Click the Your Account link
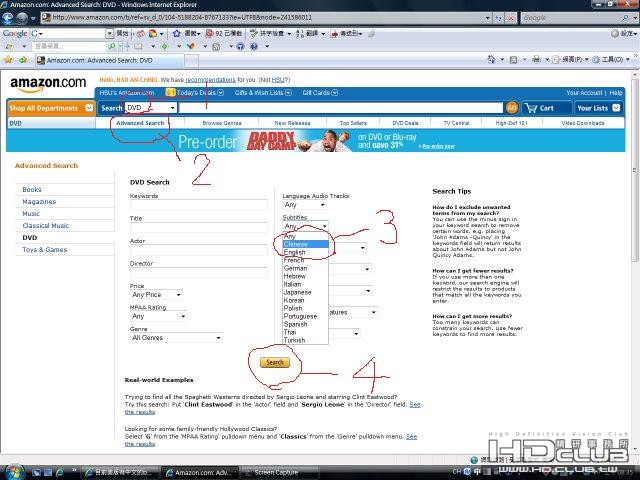640x480 pixels. 584,93
